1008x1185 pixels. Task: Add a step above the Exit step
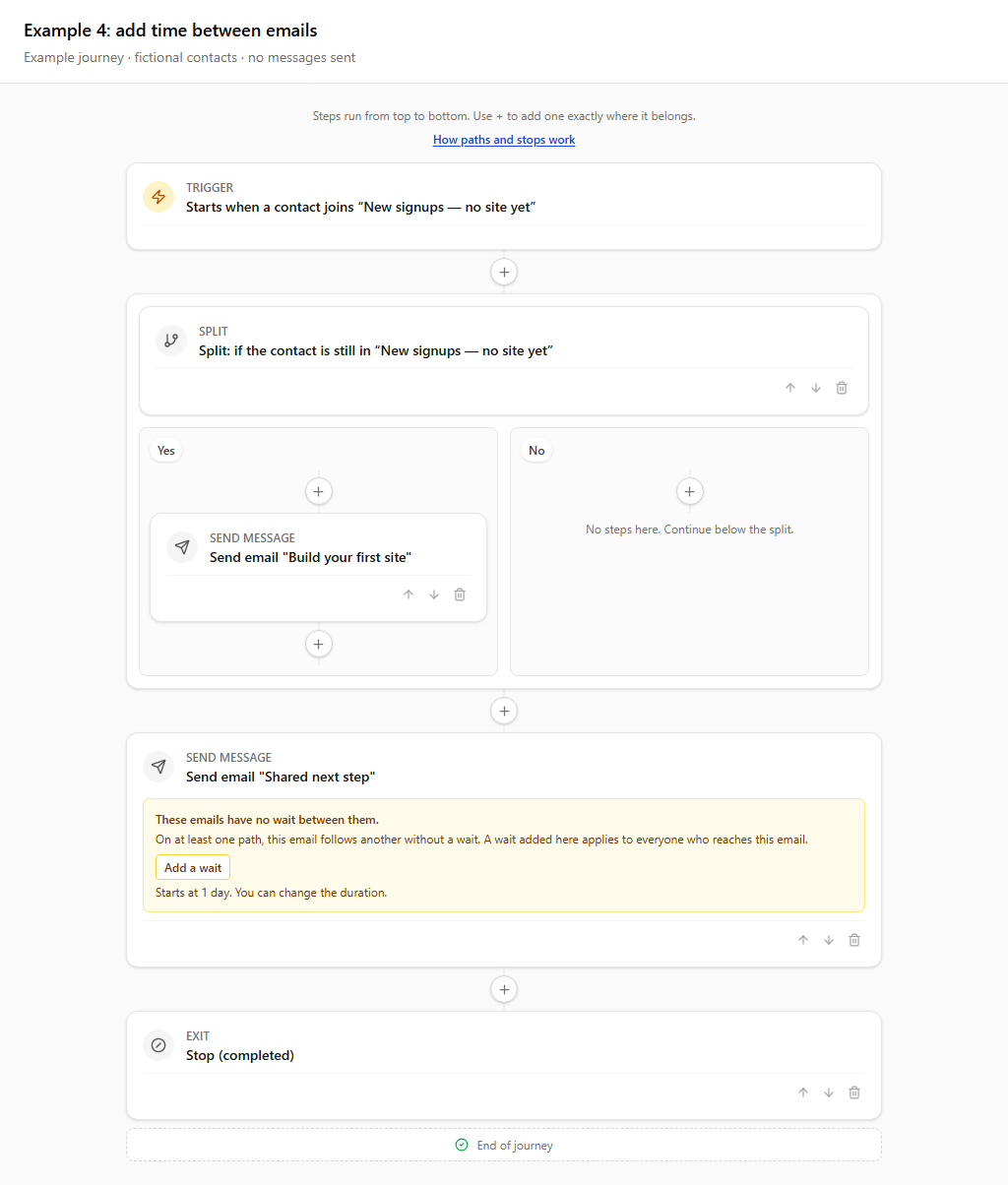tap(504, 989)
